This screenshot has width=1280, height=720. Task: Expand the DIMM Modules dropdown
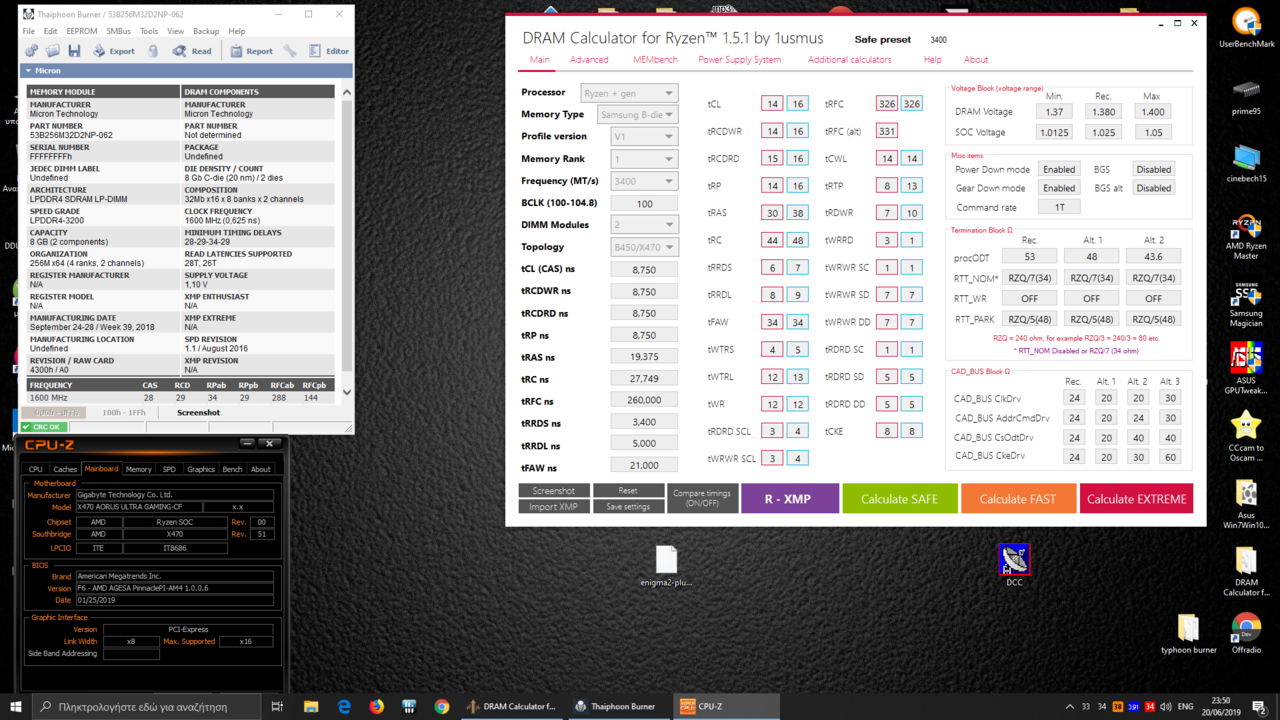(x=644, y=225)
